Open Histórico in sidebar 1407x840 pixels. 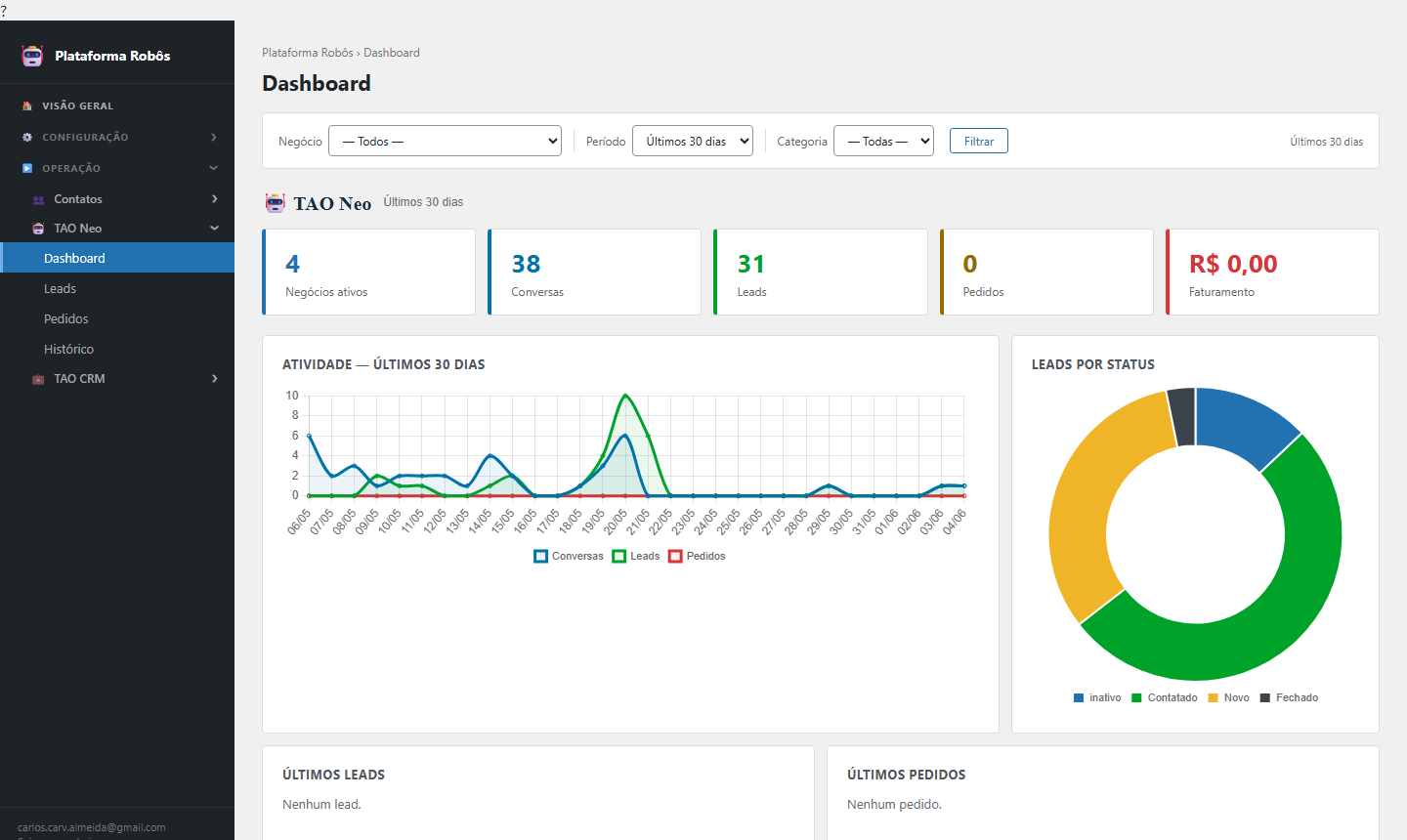(117, 349)
